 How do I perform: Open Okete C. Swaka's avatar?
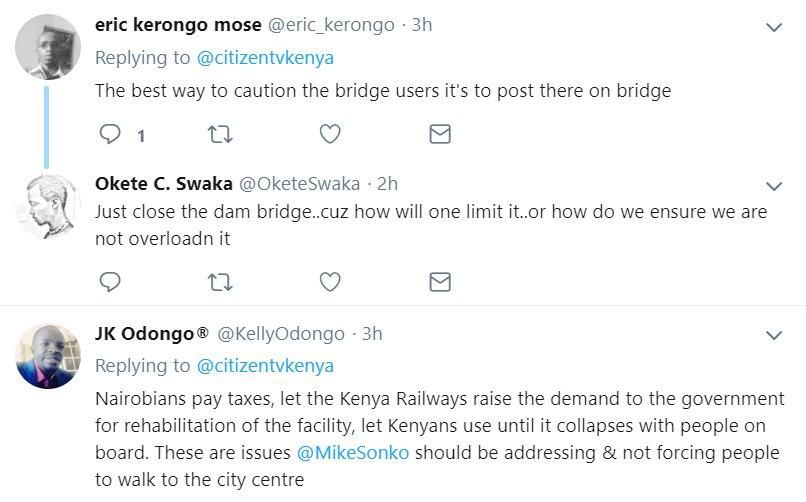point(47,204)
